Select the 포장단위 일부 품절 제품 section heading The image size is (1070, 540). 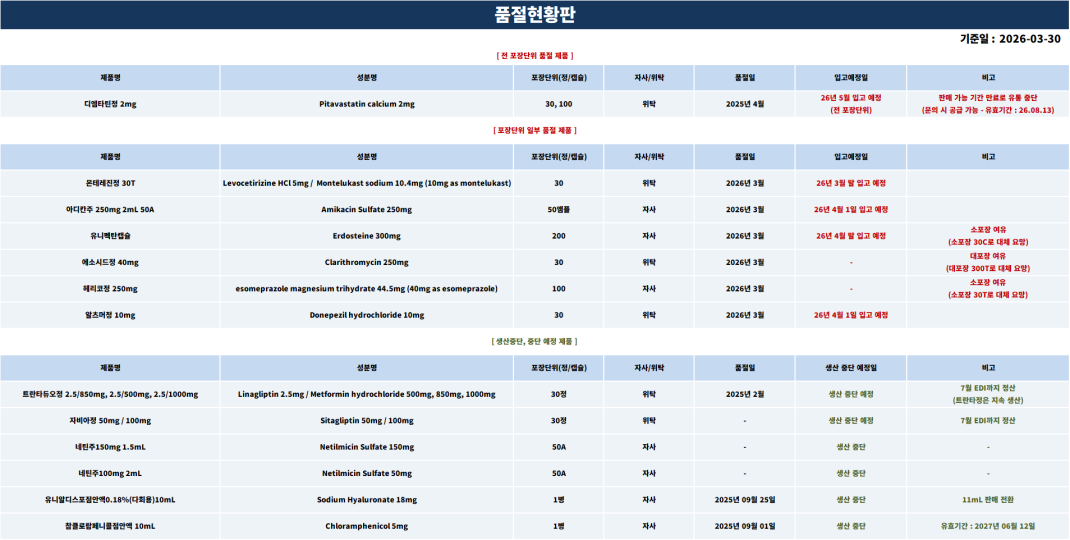pos(534,130)
